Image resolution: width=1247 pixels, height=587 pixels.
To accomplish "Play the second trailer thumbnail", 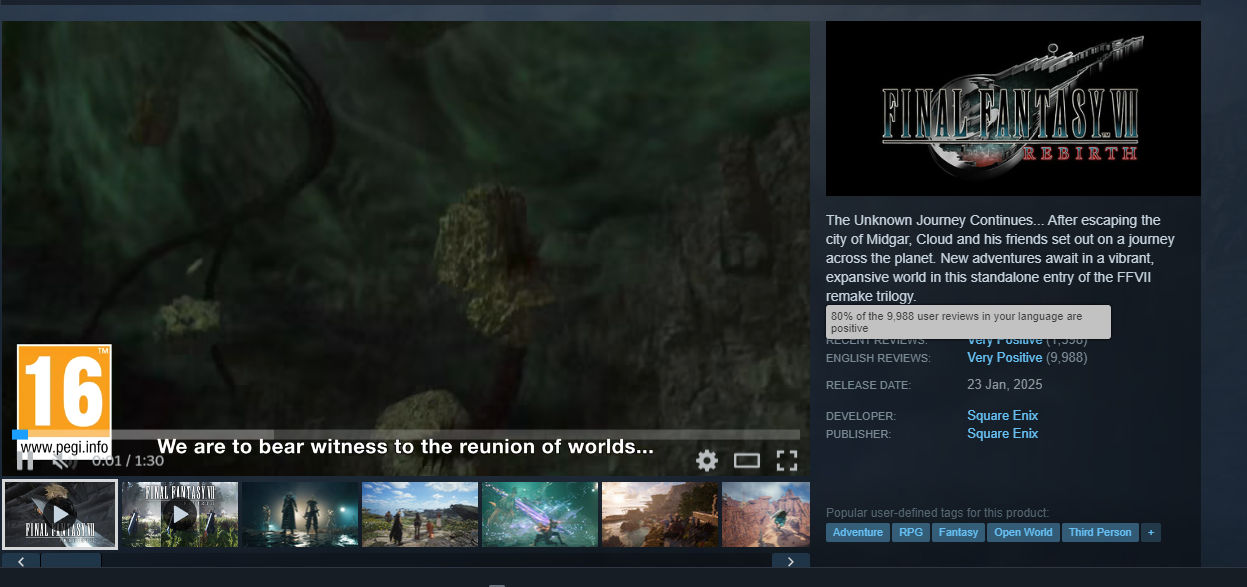I will pyautogui.click(x=180, y=515).
